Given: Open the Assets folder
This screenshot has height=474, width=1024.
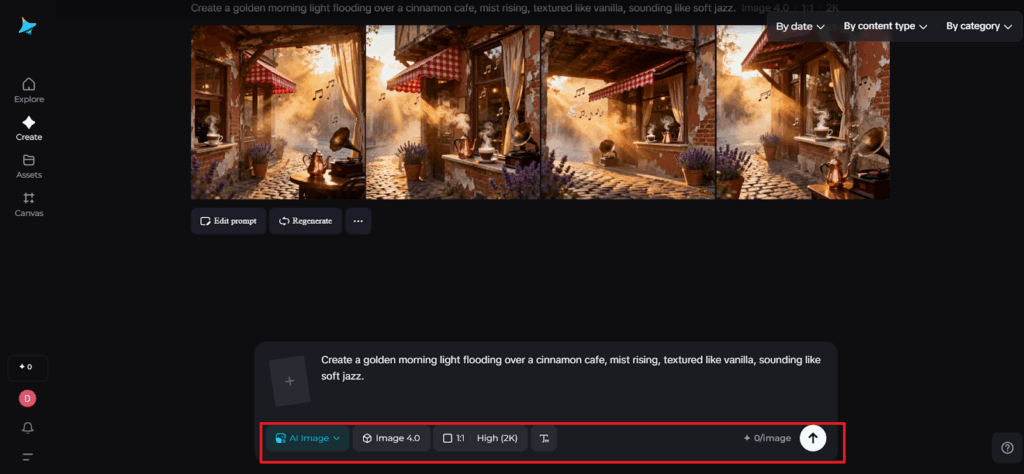Looking at the screenshot, I should coord(28,166).
